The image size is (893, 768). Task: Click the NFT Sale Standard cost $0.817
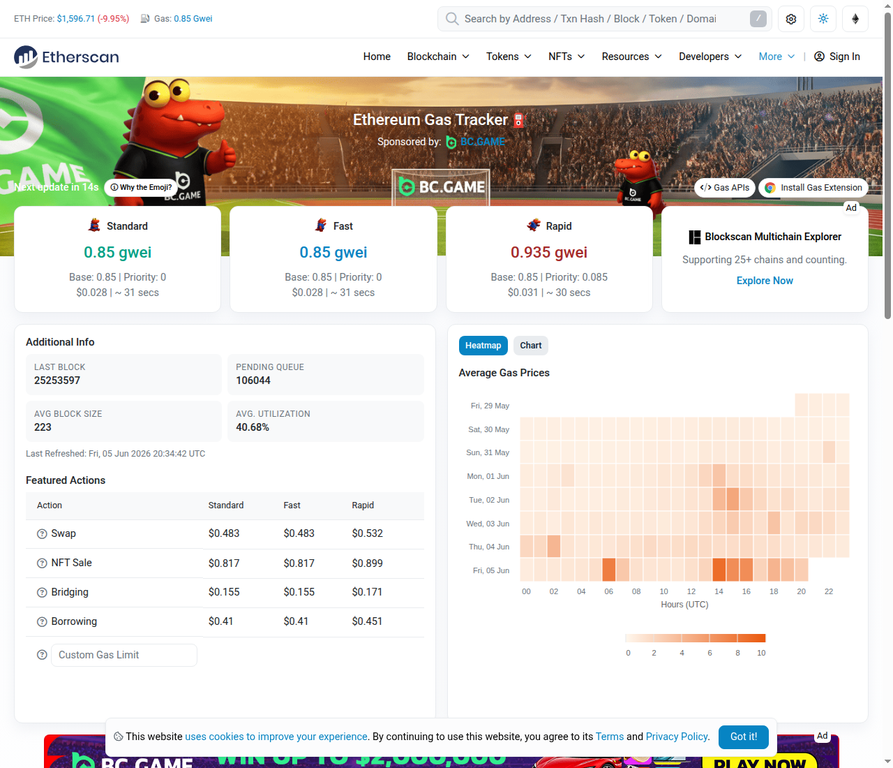pyautogui.click(x=224, y=563)
